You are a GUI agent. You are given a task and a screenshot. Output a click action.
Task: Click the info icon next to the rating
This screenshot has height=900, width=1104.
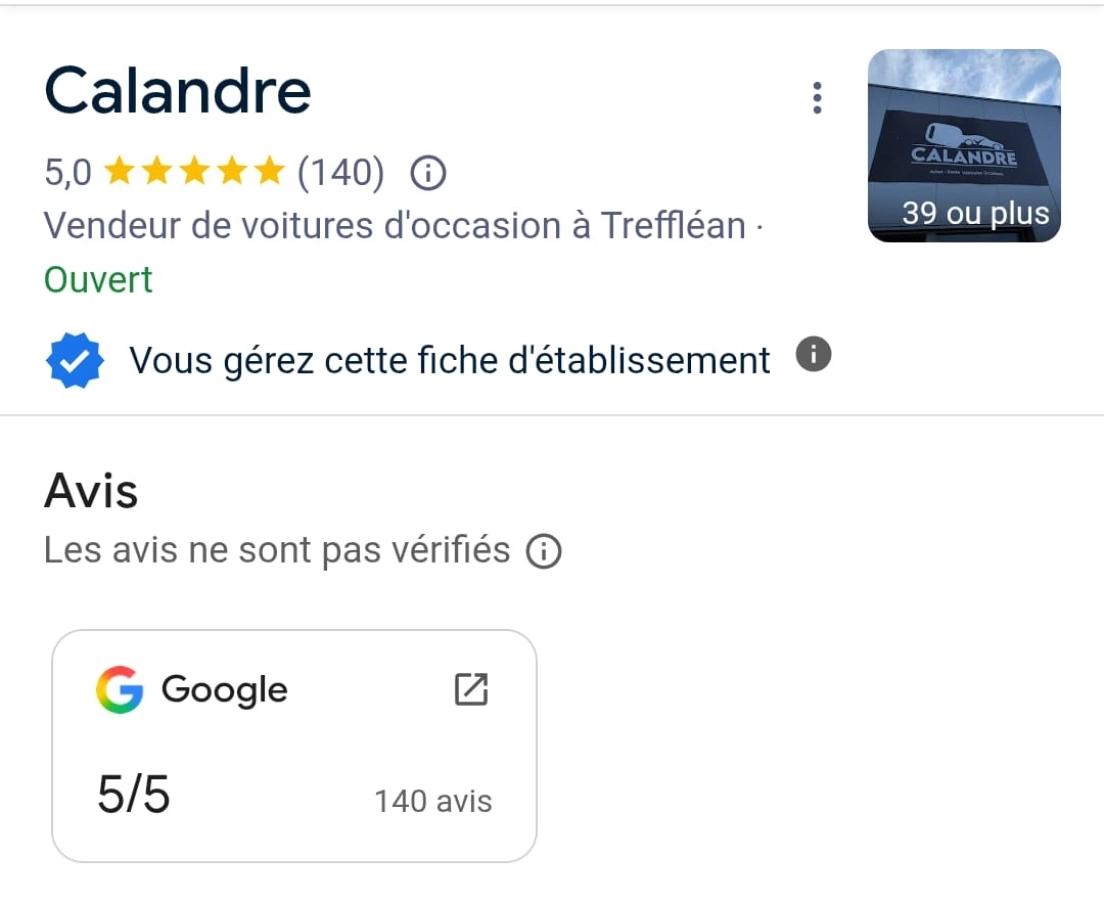tap(428, 172)
